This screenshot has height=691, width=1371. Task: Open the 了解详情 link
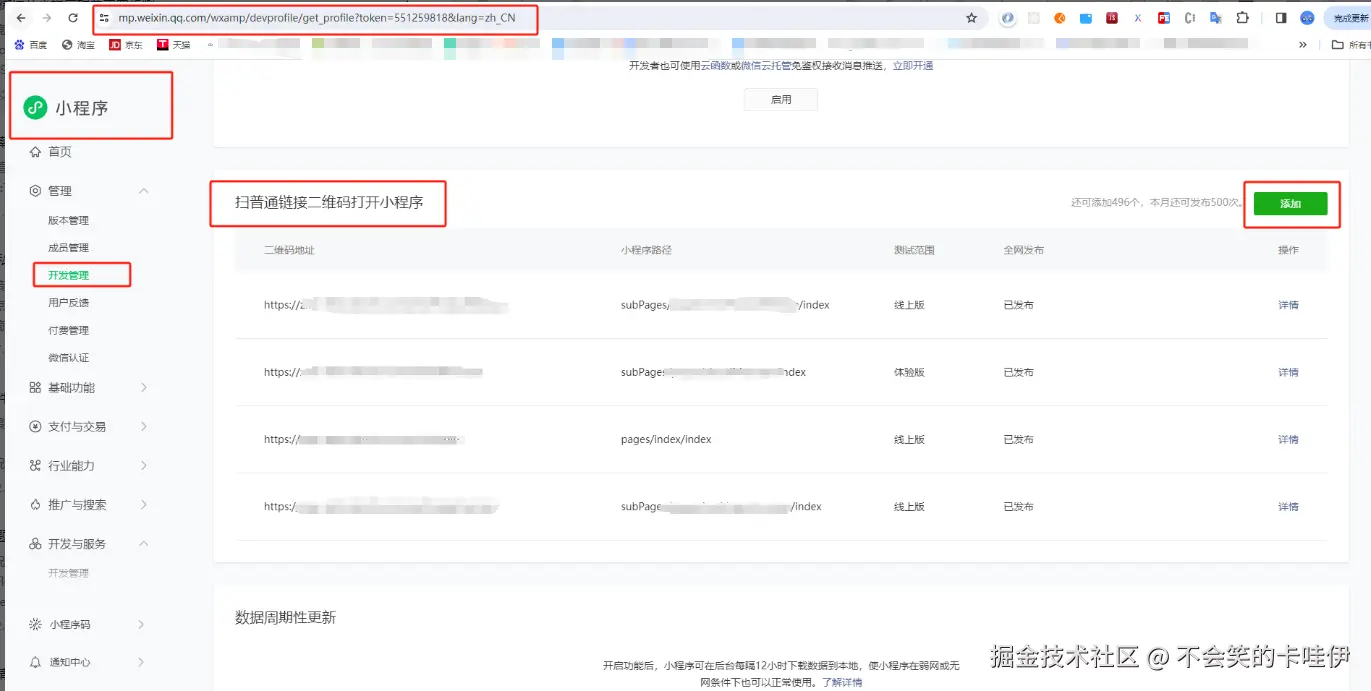[x=842, y=682]
